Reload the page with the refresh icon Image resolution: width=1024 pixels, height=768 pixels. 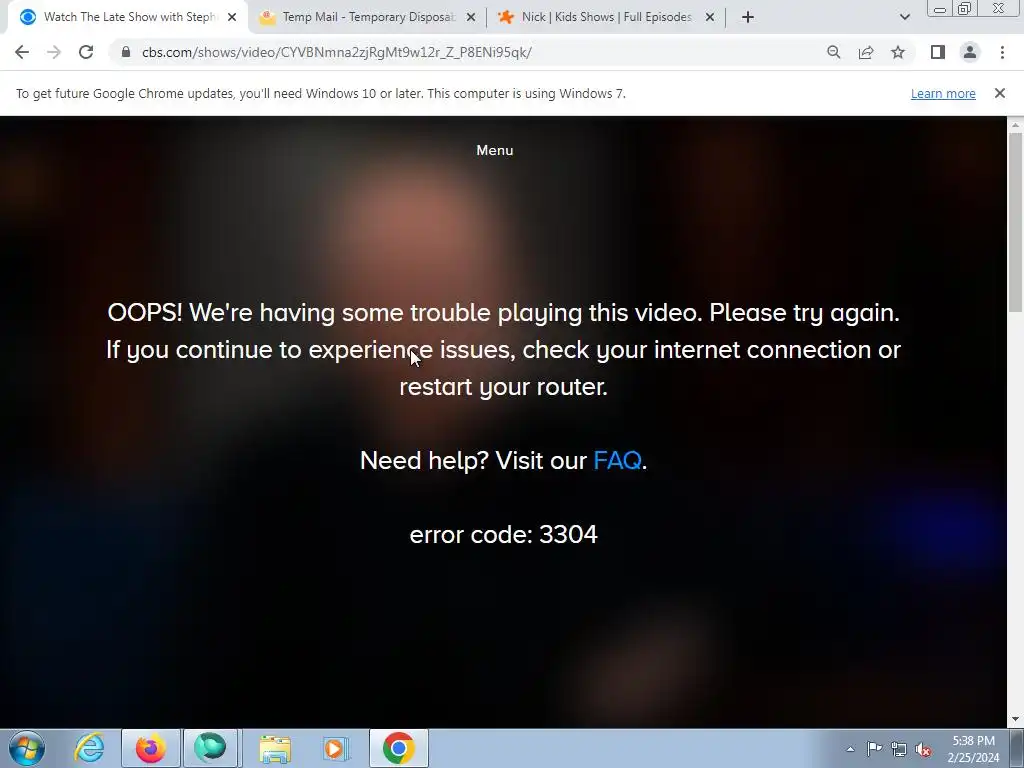86,52
